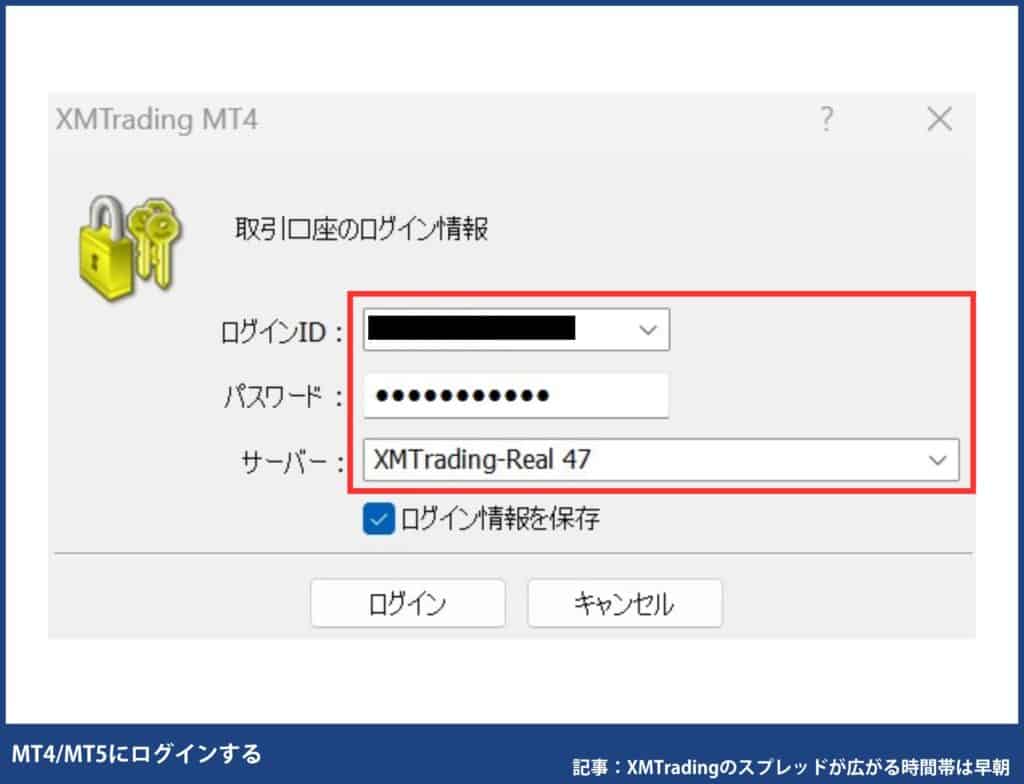Click the ログインID label

point(281,333)
